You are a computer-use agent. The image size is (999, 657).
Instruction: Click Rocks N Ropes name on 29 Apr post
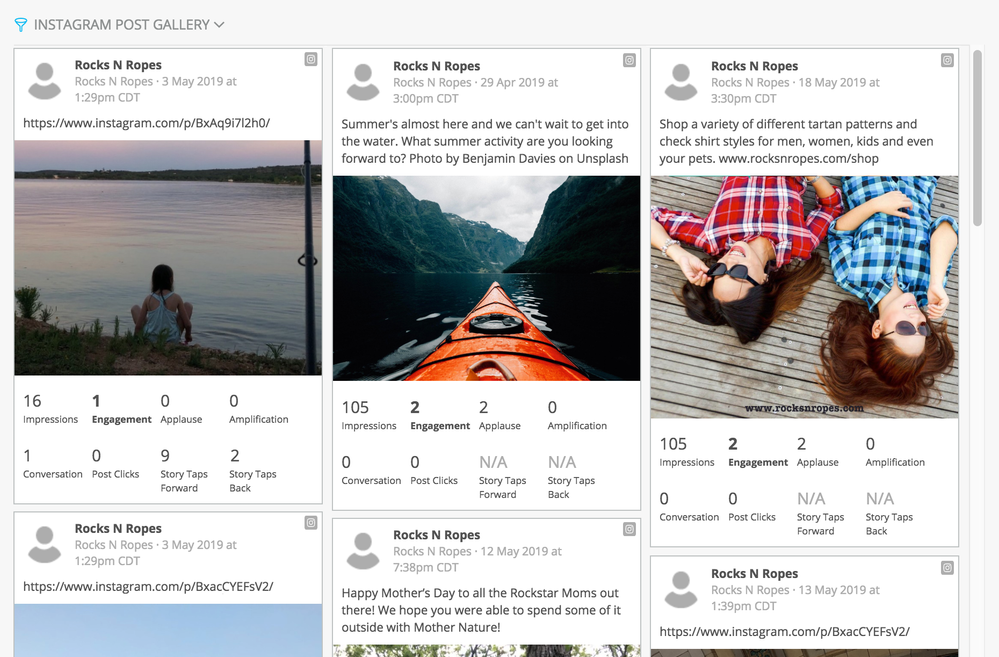point(436,66)
